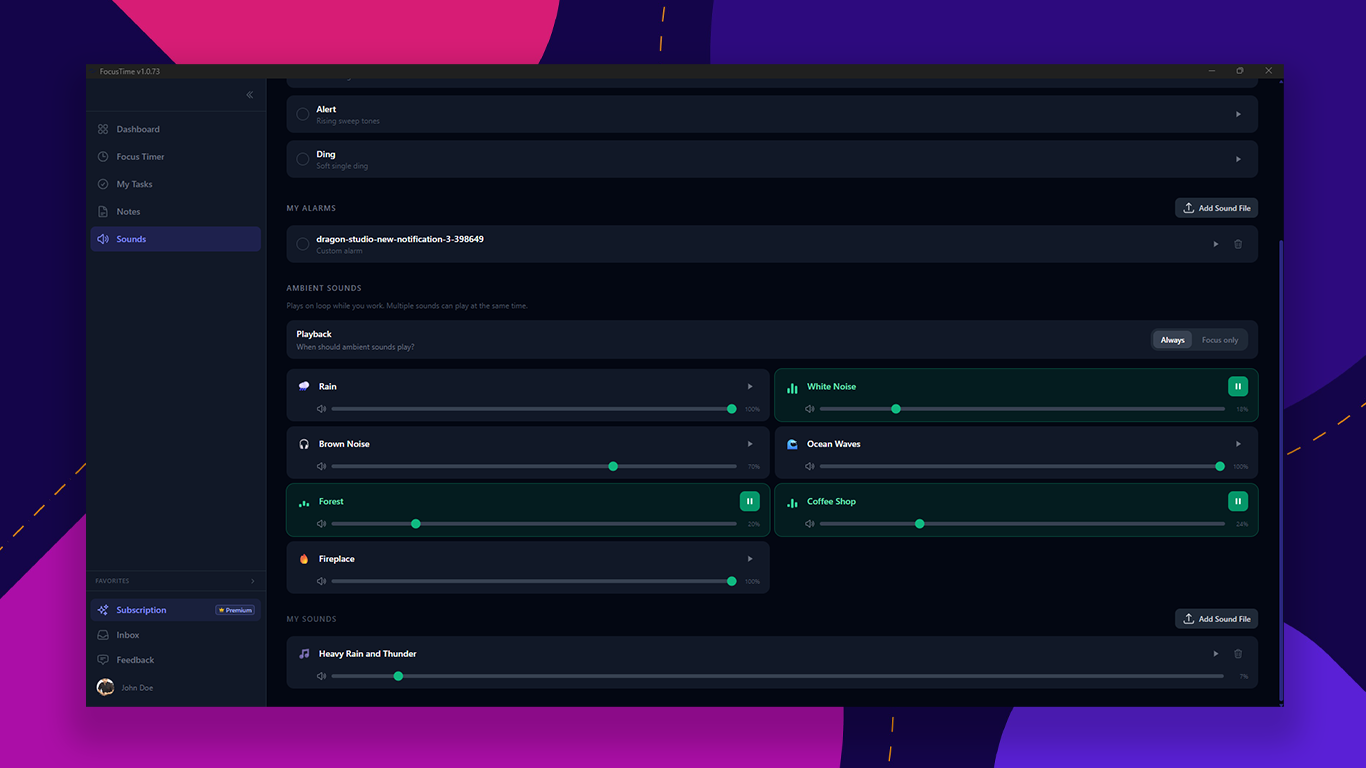Screen dimensions: 1366x768
Task: Click the Ocean Waves wave icon
Action: [792, 444]
